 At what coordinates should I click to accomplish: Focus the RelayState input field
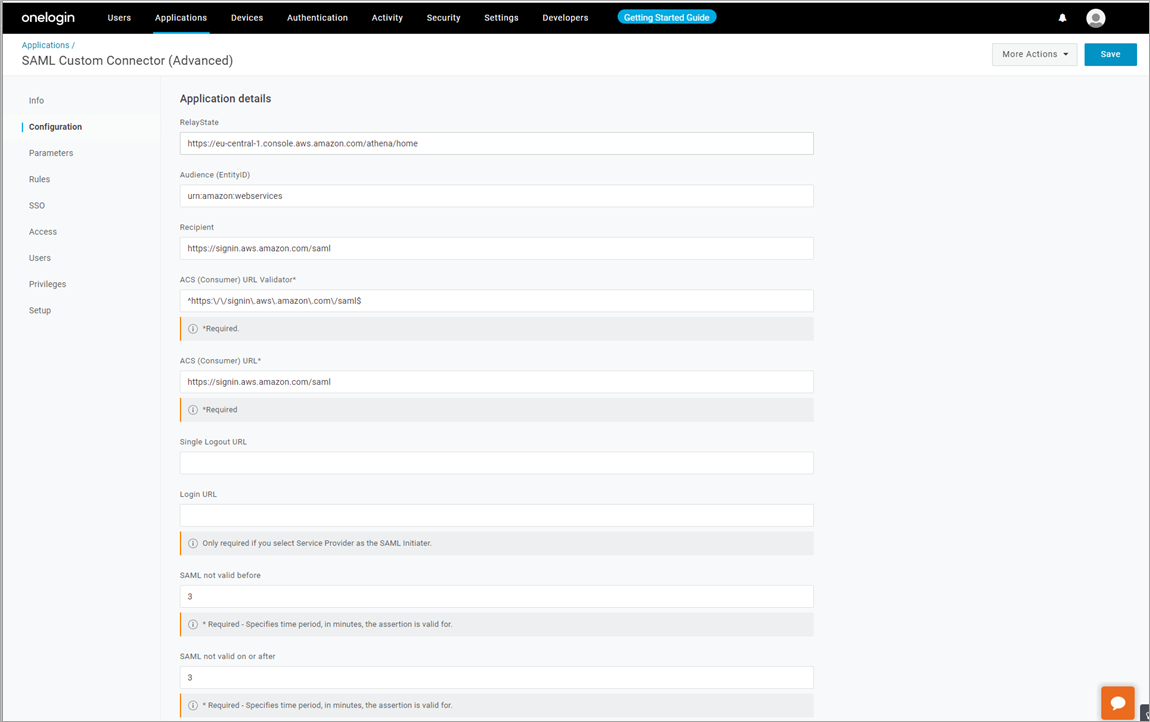497,143
